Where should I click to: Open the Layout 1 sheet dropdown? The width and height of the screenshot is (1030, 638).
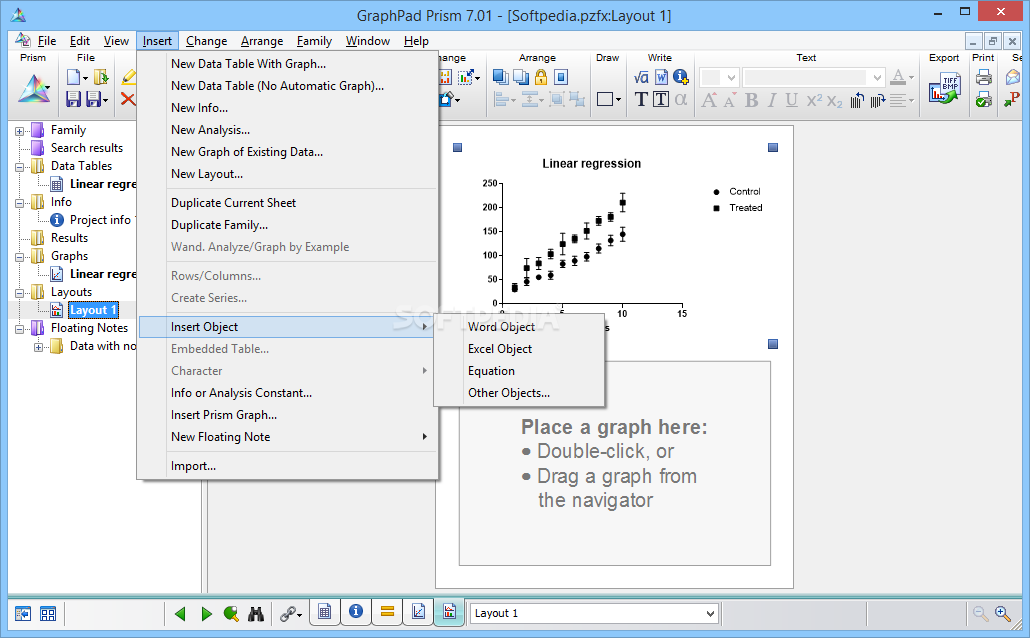[x=710, y=614]
